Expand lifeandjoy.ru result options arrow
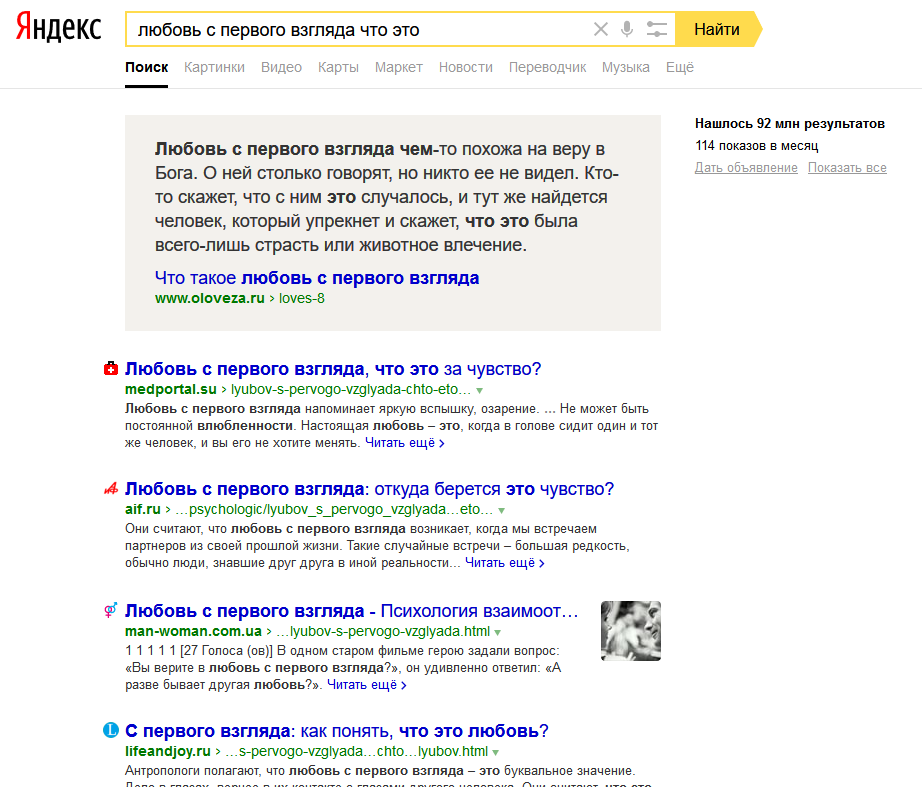This screenshot has width=922, height=787. pyautogui.click(x=496, y=752)
